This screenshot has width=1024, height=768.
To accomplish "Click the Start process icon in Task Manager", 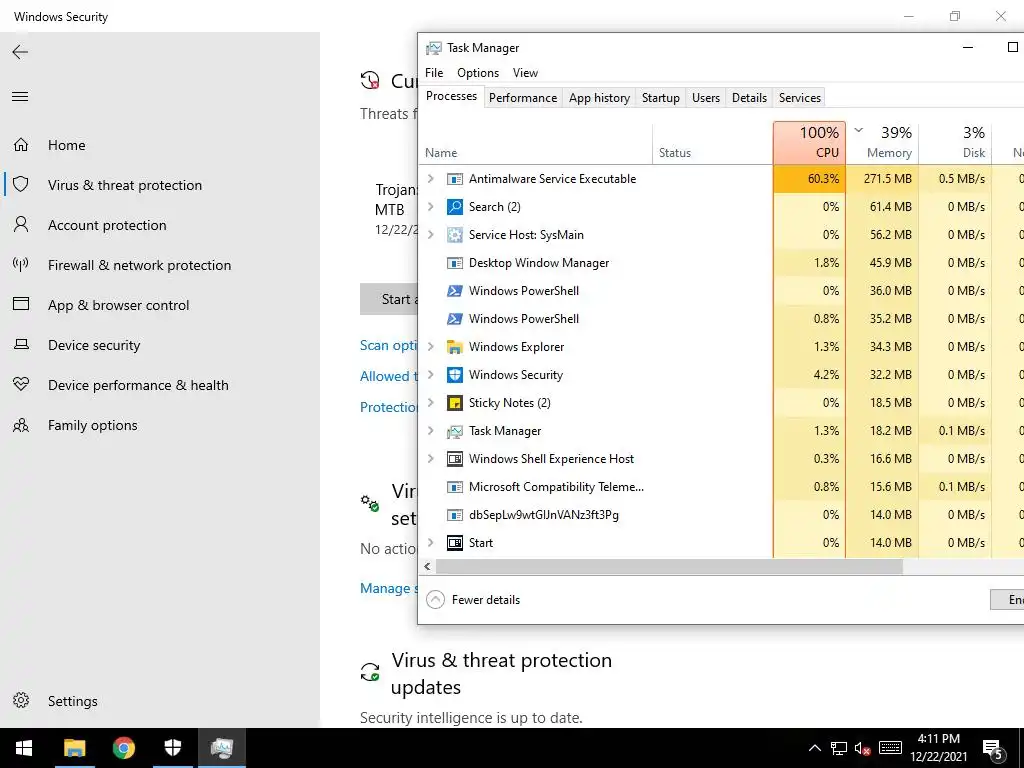I will 455,543.
